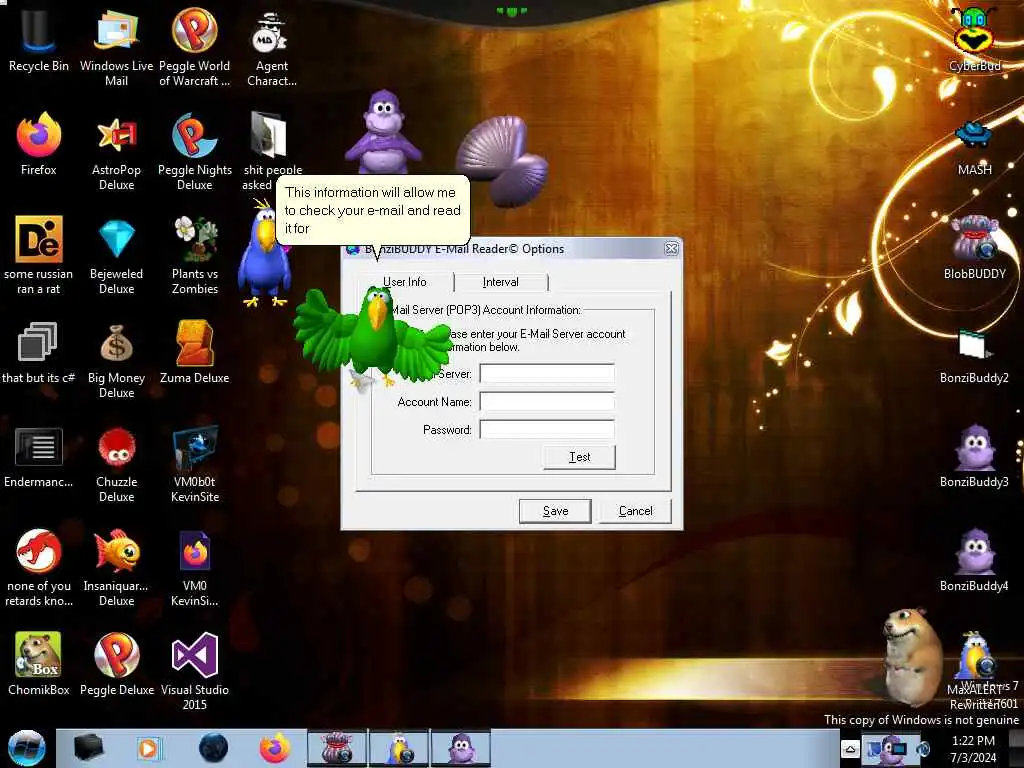Screen dimensions: 1024x768
Task: Switch to blue parrot taskbar item
Action: click(399, 748)
